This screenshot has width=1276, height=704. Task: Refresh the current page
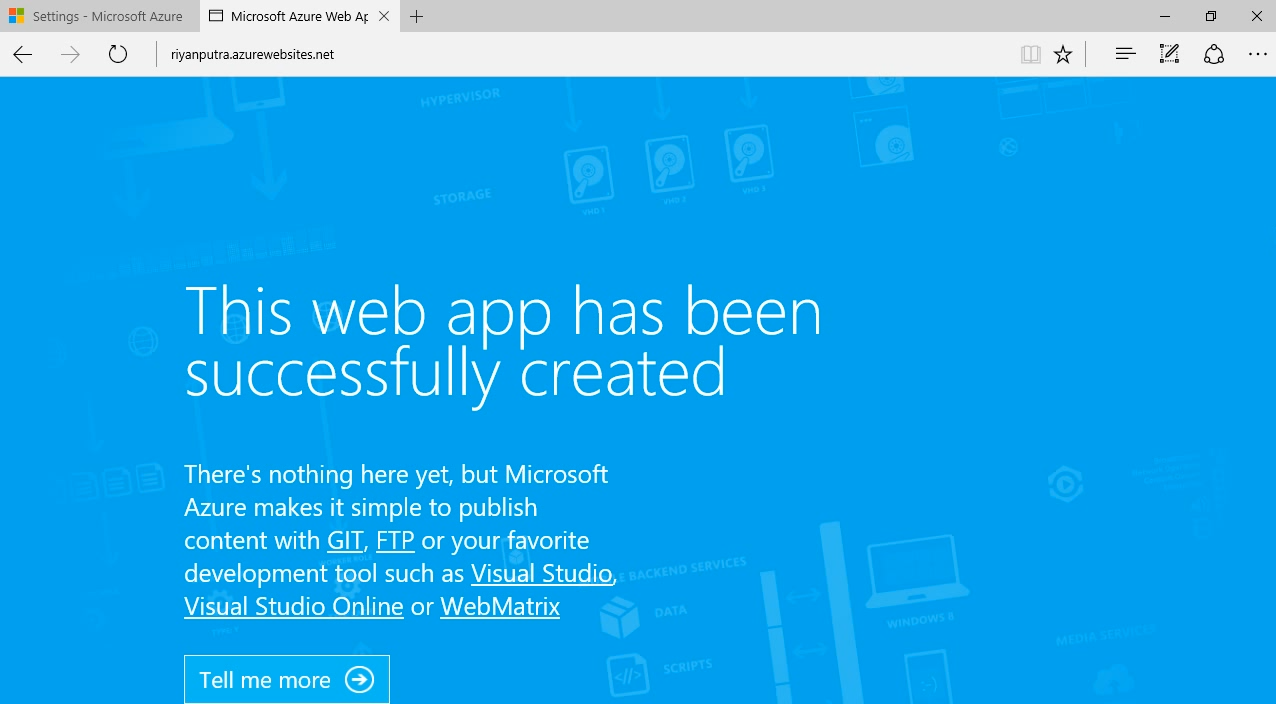coord(118,54)
